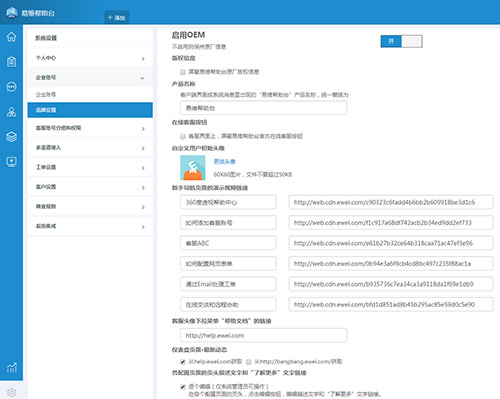Click the 系统设置 panel heading
This screenshot has width=500, height=399.
point(46,38)
